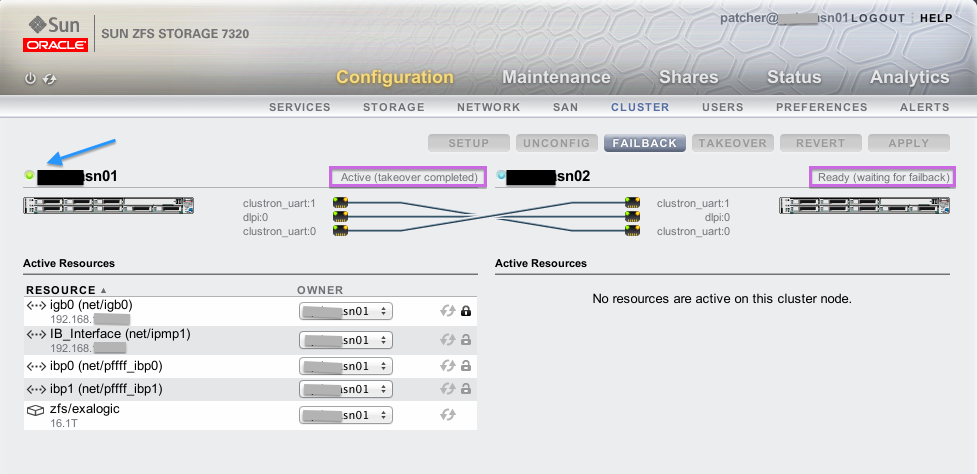
Task: Go to the PREFERENCES subtab
Action: [x=822, y=107]
